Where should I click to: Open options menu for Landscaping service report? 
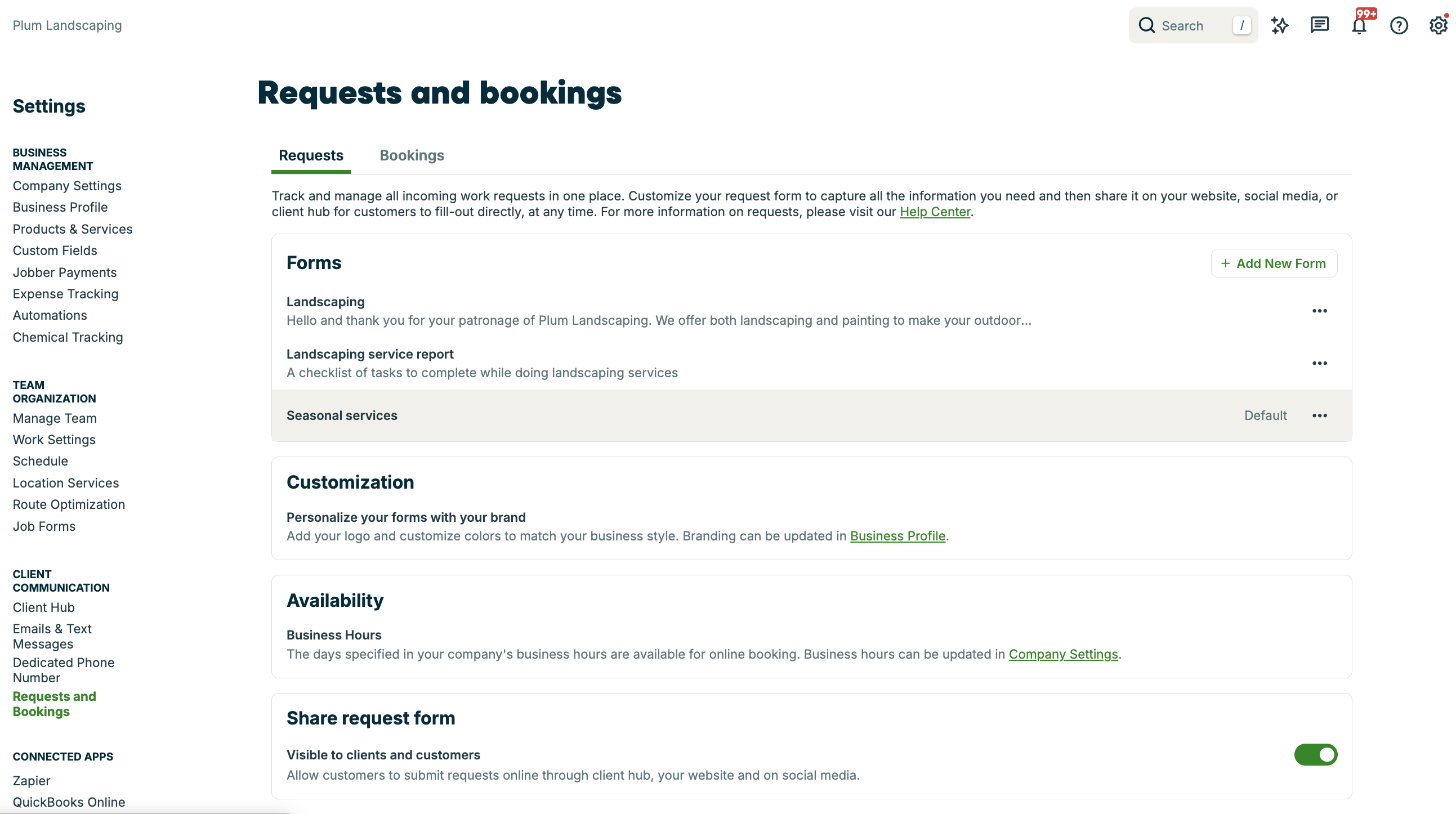coord(1320,363)
